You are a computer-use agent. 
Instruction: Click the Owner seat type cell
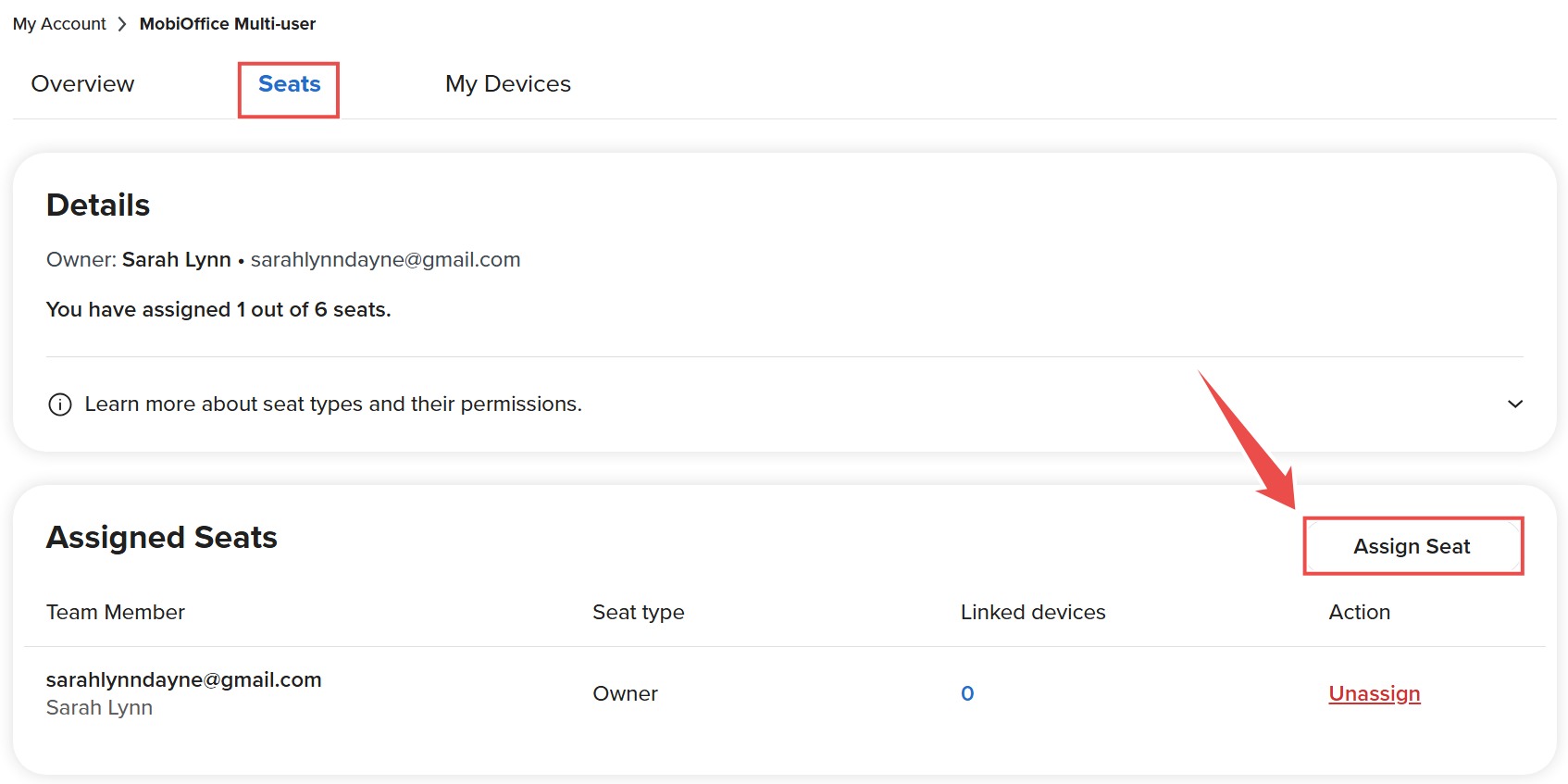(626, 693)
